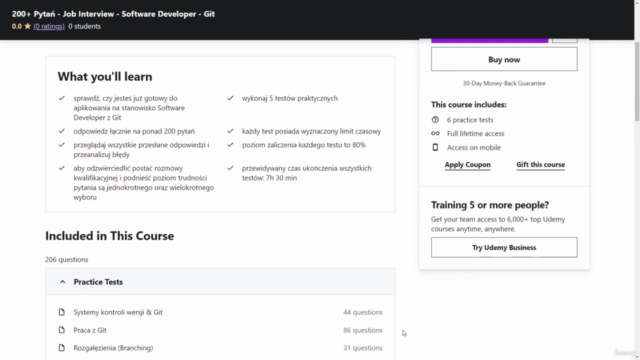Click the 0 students text
The width and height of the screenshot is (640, 360).
84,26
